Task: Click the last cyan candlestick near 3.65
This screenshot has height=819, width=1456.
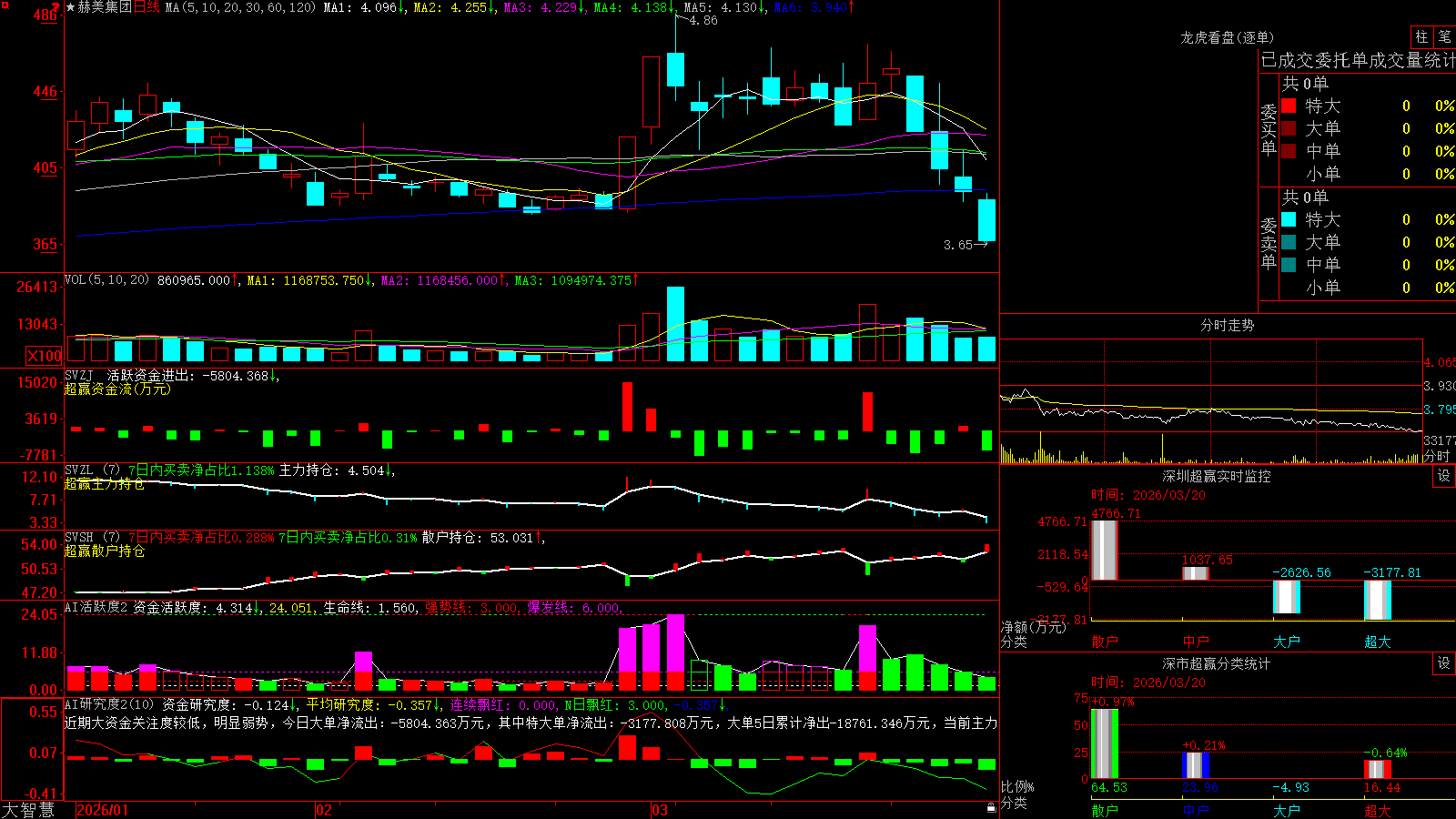Action: [x=986, y=220]
